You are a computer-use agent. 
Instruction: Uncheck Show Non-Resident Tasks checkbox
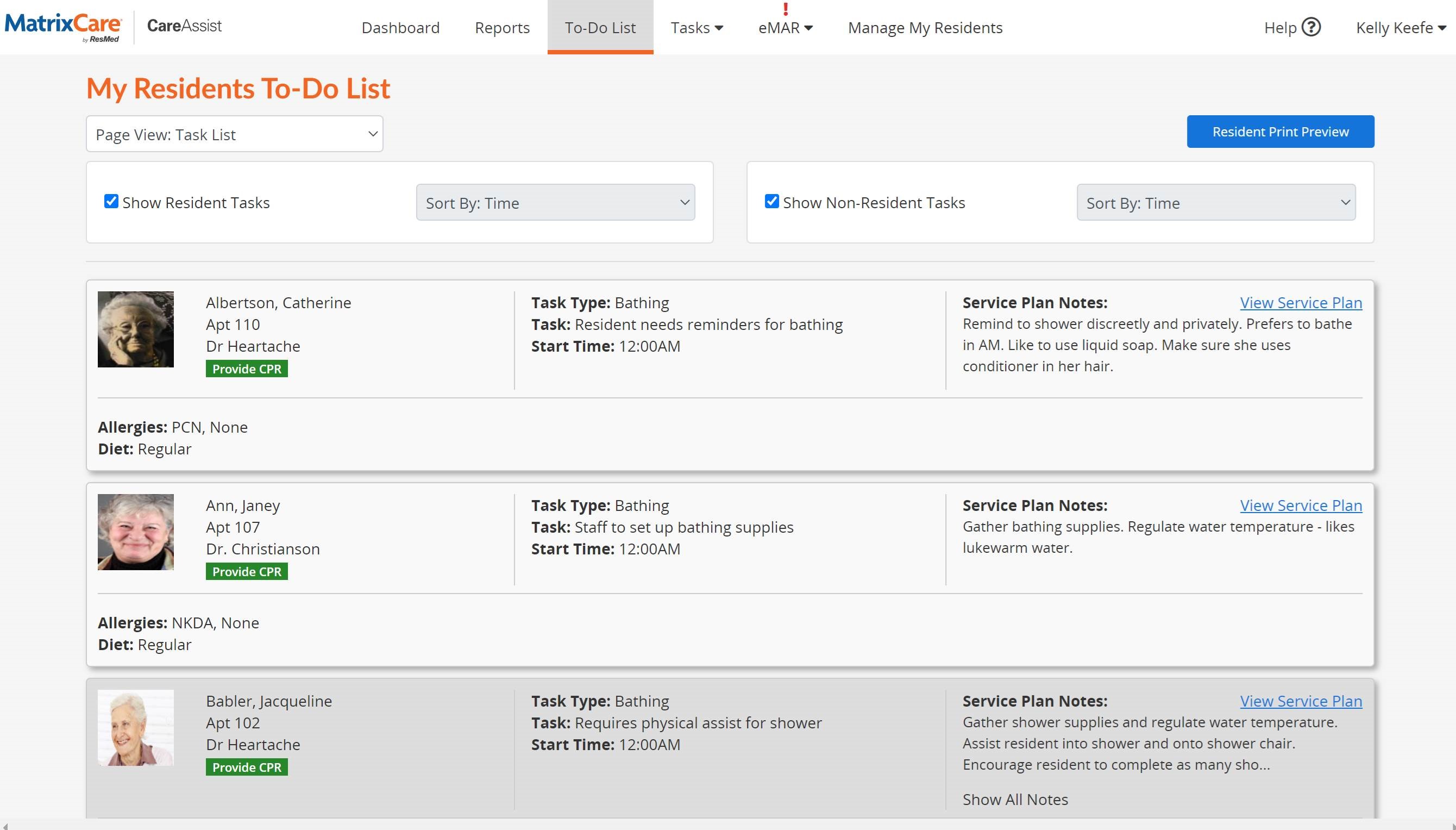click(771, 201)
